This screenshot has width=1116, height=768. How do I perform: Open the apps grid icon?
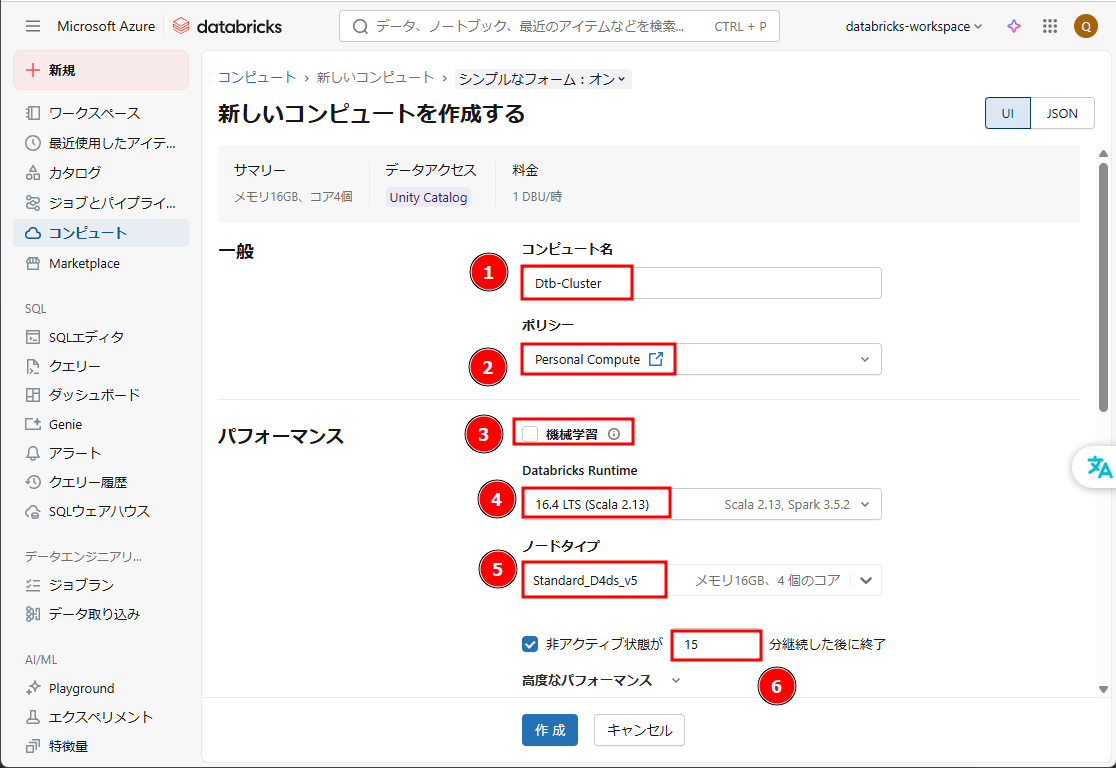pyautogui.click(x=1050, y=26)
